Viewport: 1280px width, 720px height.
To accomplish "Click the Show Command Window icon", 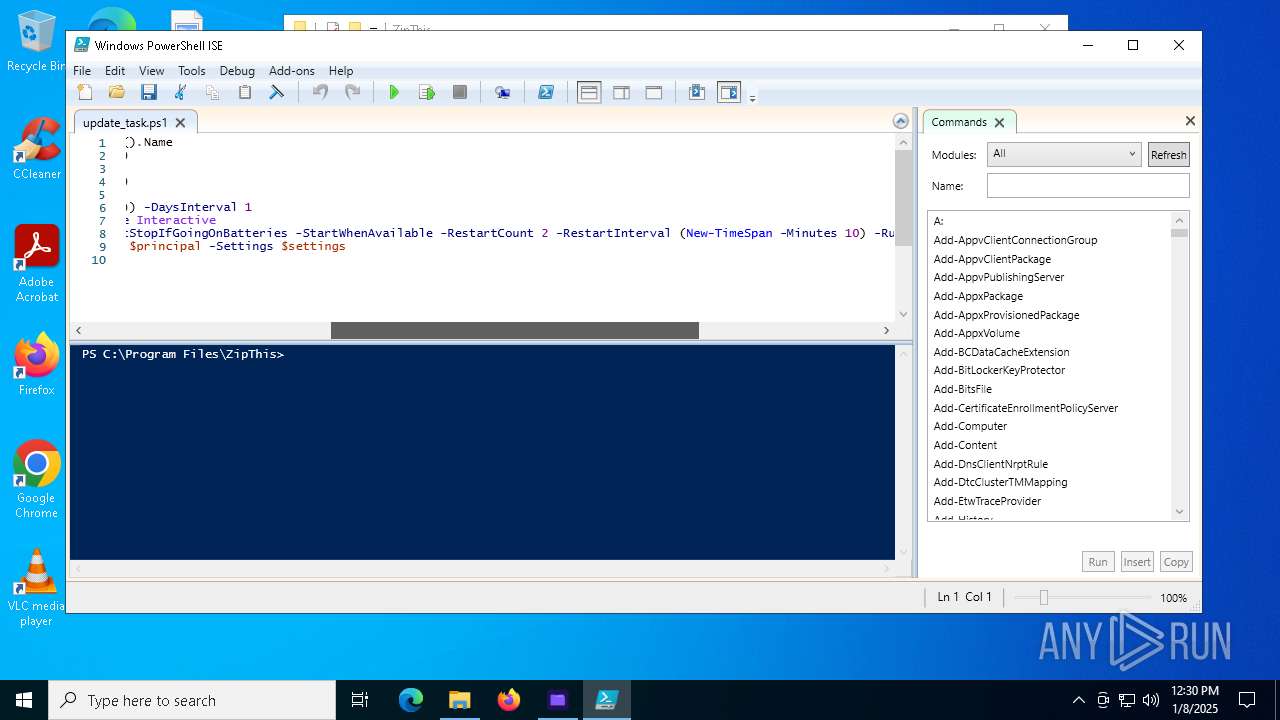I will click(697, 92).
